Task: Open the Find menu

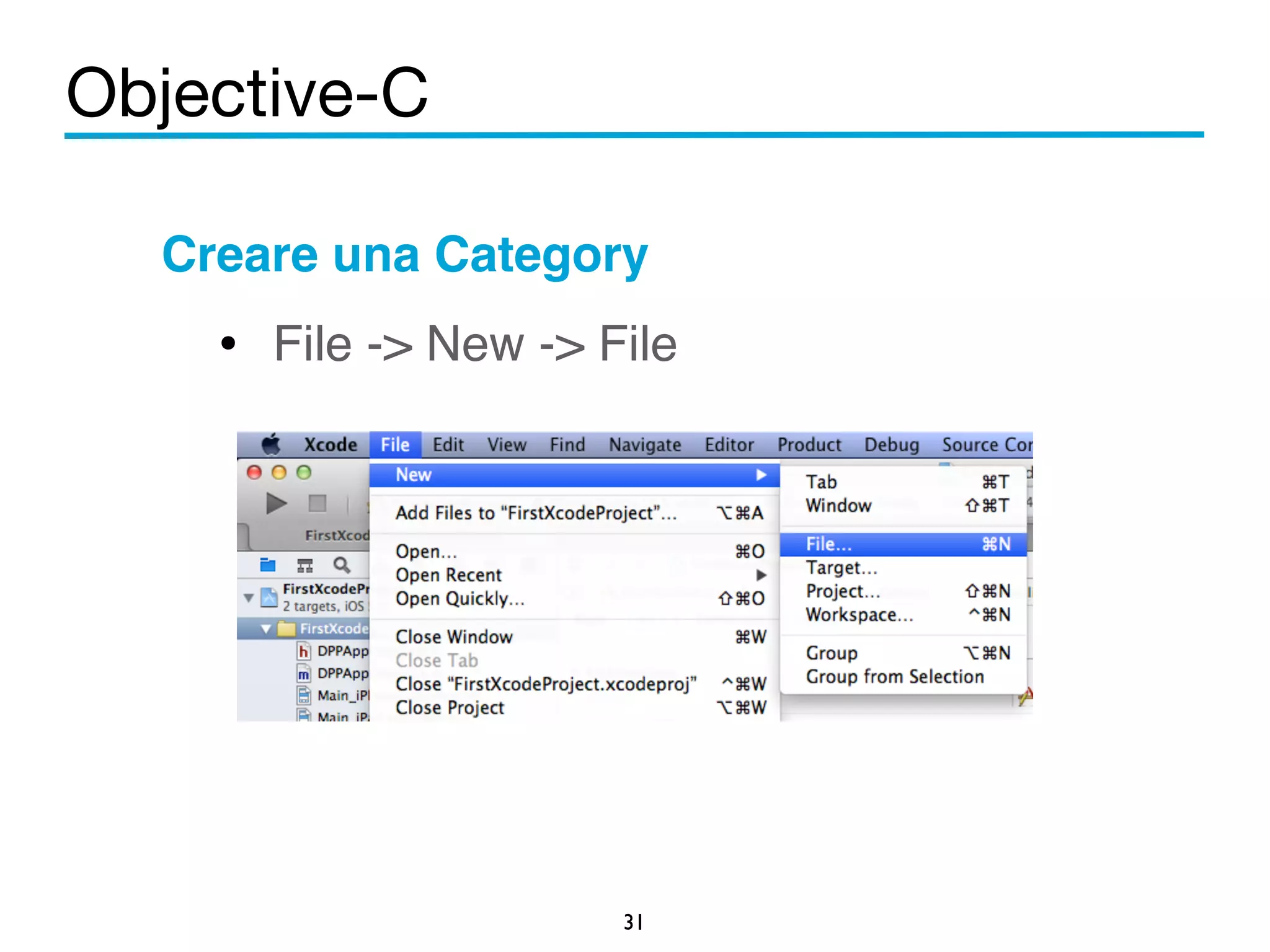Action: [x=567, y=444]
